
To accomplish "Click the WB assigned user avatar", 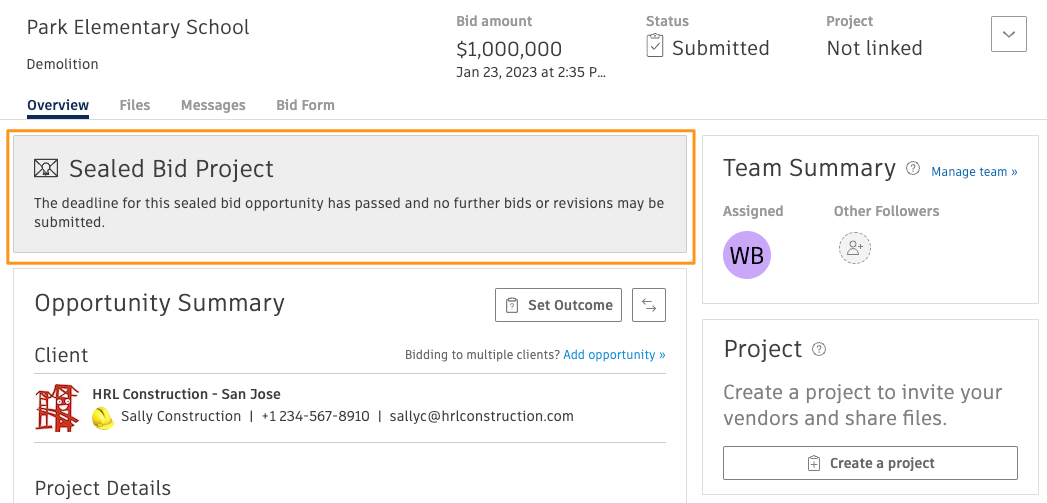I will click(747, 255).
